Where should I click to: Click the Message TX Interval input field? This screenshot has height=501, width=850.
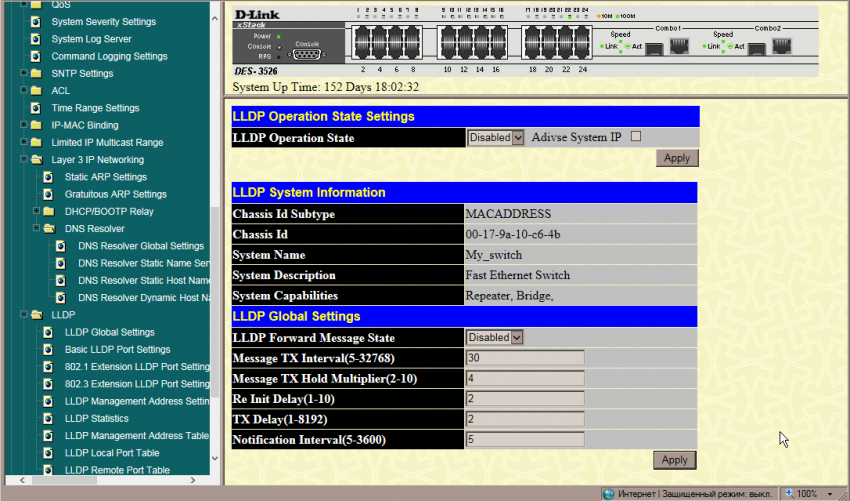pos(525,358)
